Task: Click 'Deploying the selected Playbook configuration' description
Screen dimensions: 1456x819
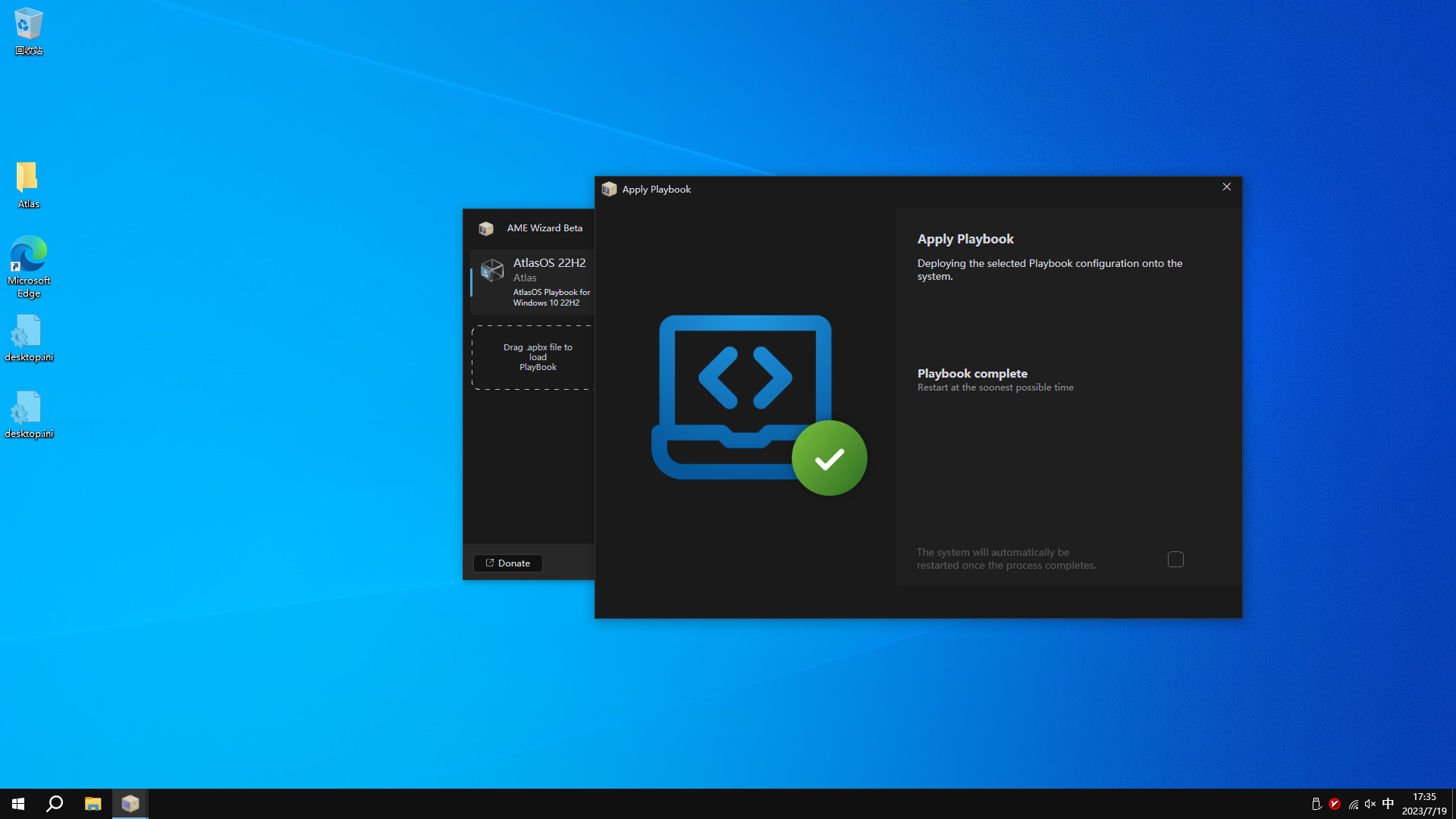Action: click(1050, 270)
